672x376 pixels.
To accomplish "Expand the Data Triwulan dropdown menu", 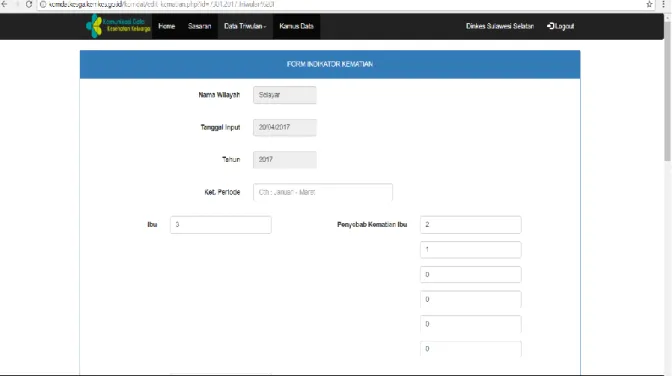I will coord(245,26).
